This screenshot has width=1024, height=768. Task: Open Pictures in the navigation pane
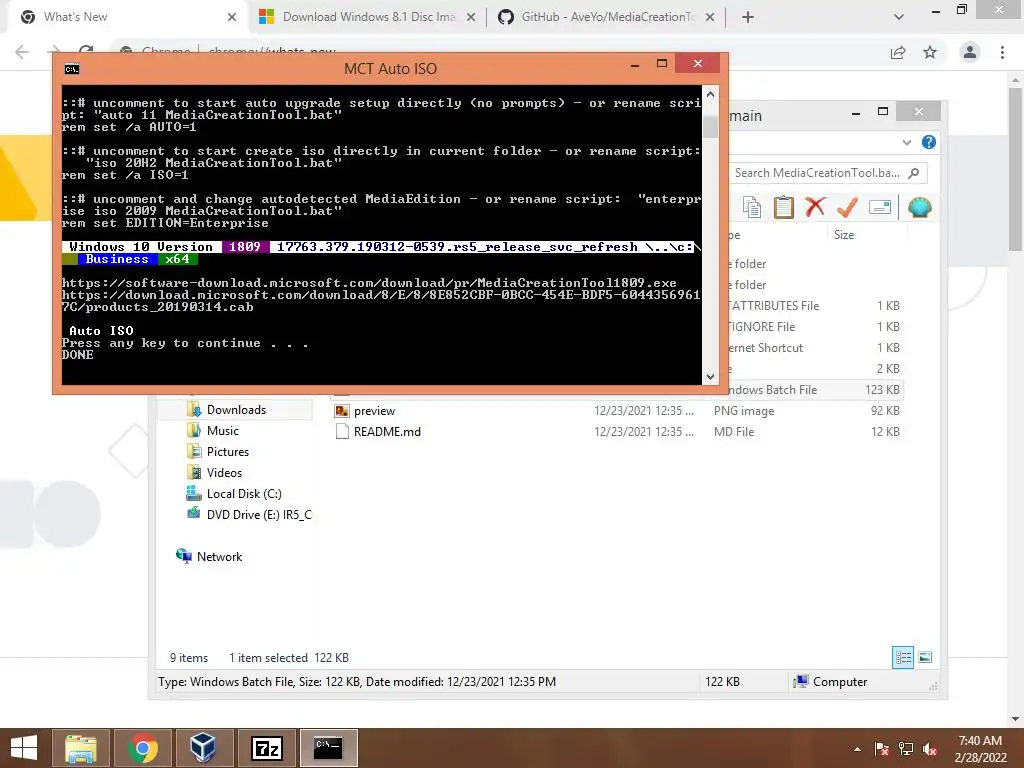pyautogui.click(x=227, y=451)
